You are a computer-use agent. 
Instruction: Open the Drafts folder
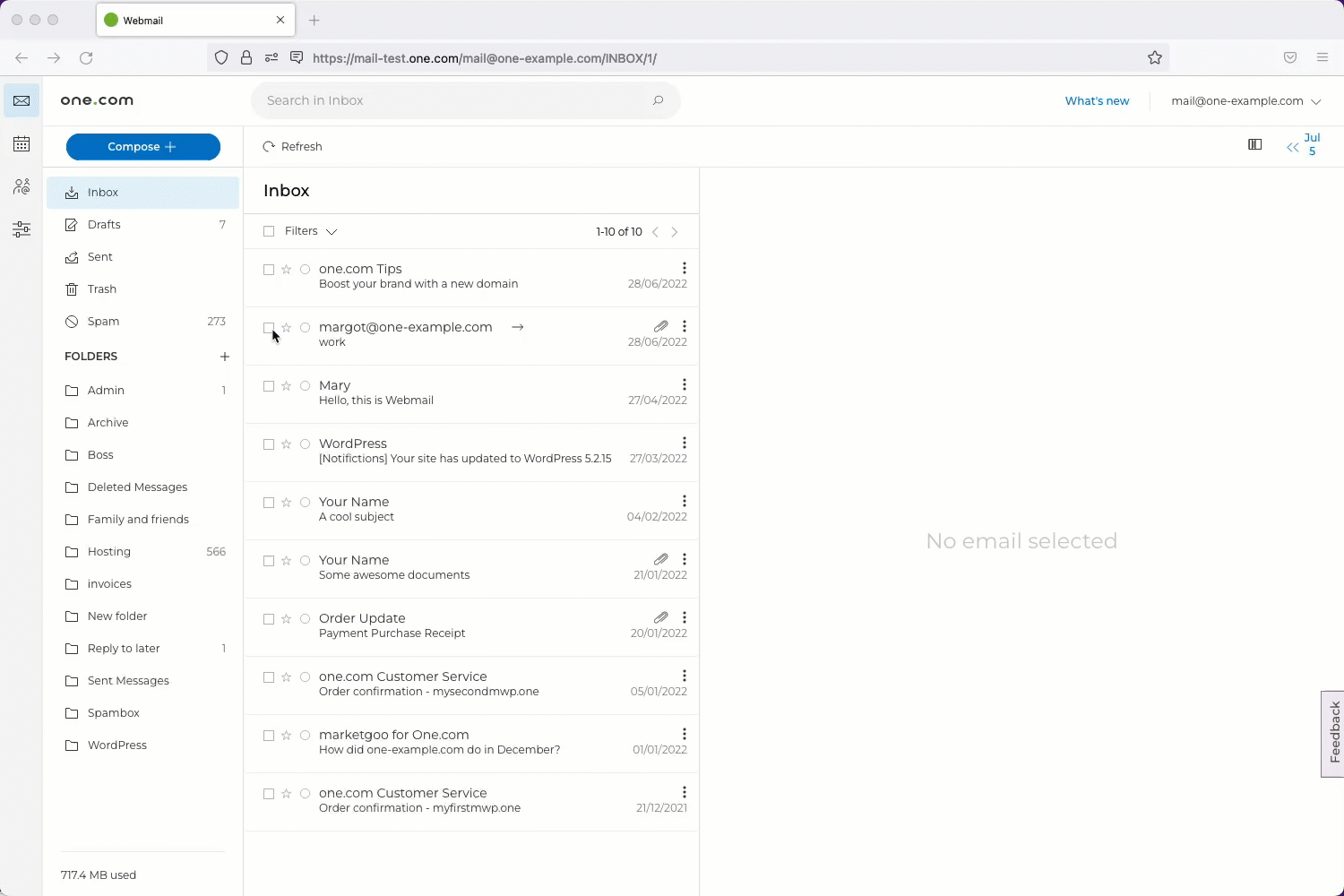104,225
